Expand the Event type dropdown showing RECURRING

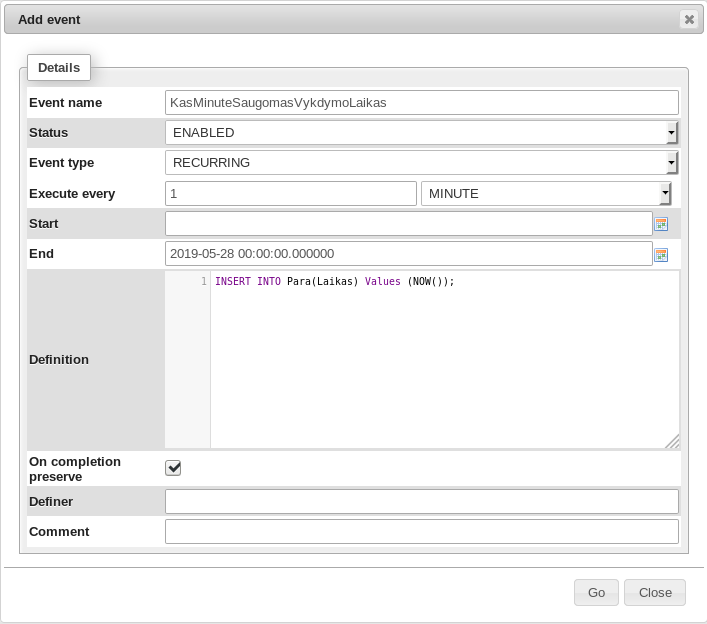point(421,163)
